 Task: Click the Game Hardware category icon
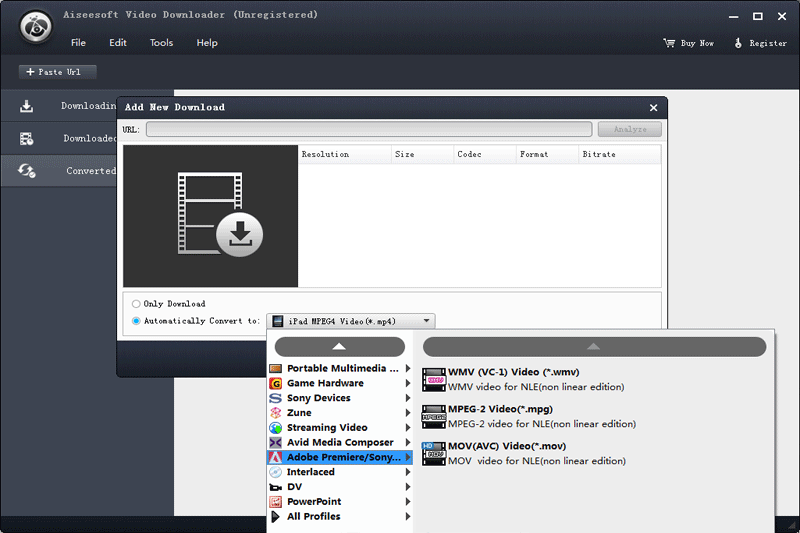pos(276,383)
